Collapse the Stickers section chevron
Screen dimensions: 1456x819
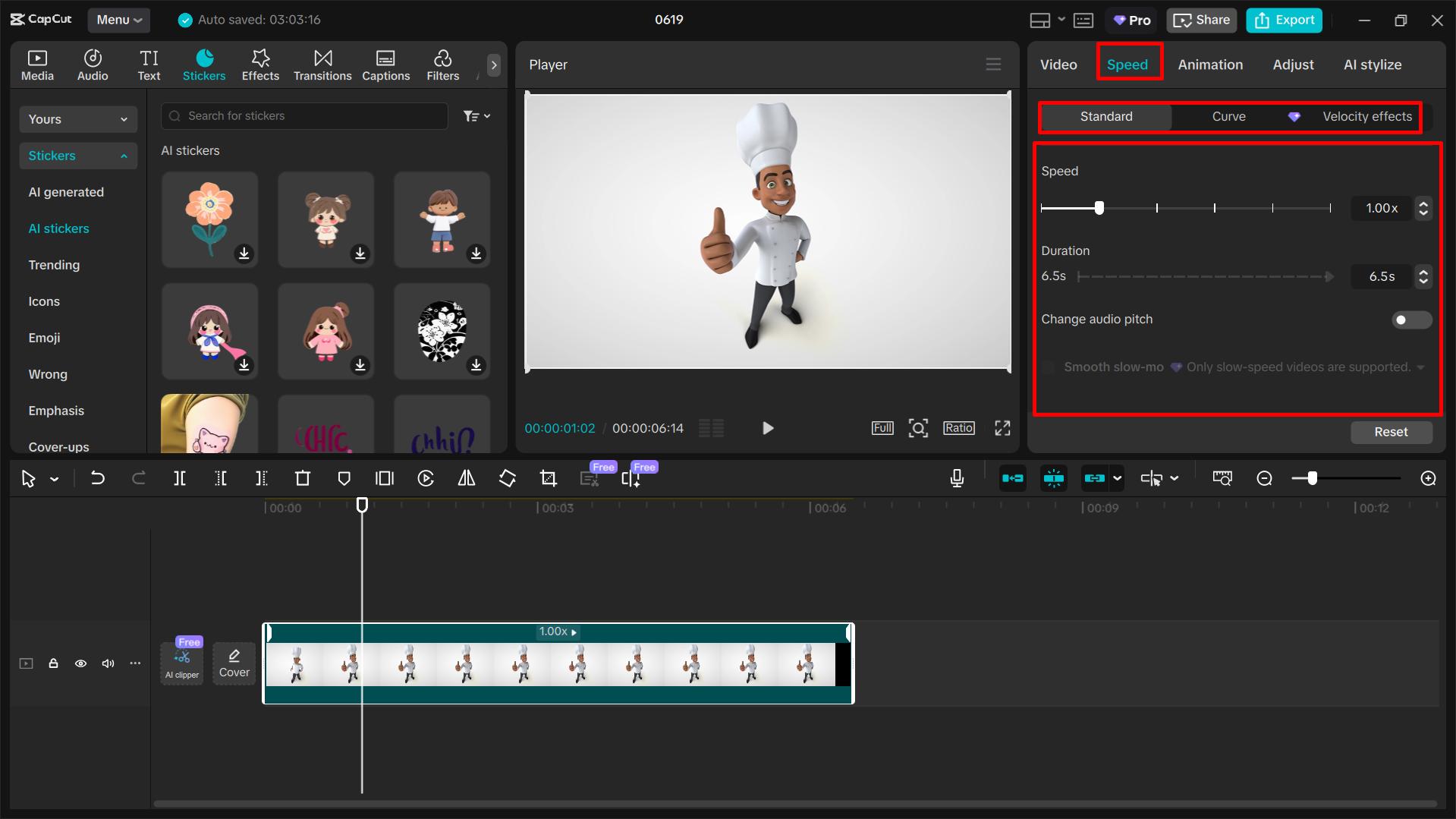pyautogui.click(x=124, y=156)
